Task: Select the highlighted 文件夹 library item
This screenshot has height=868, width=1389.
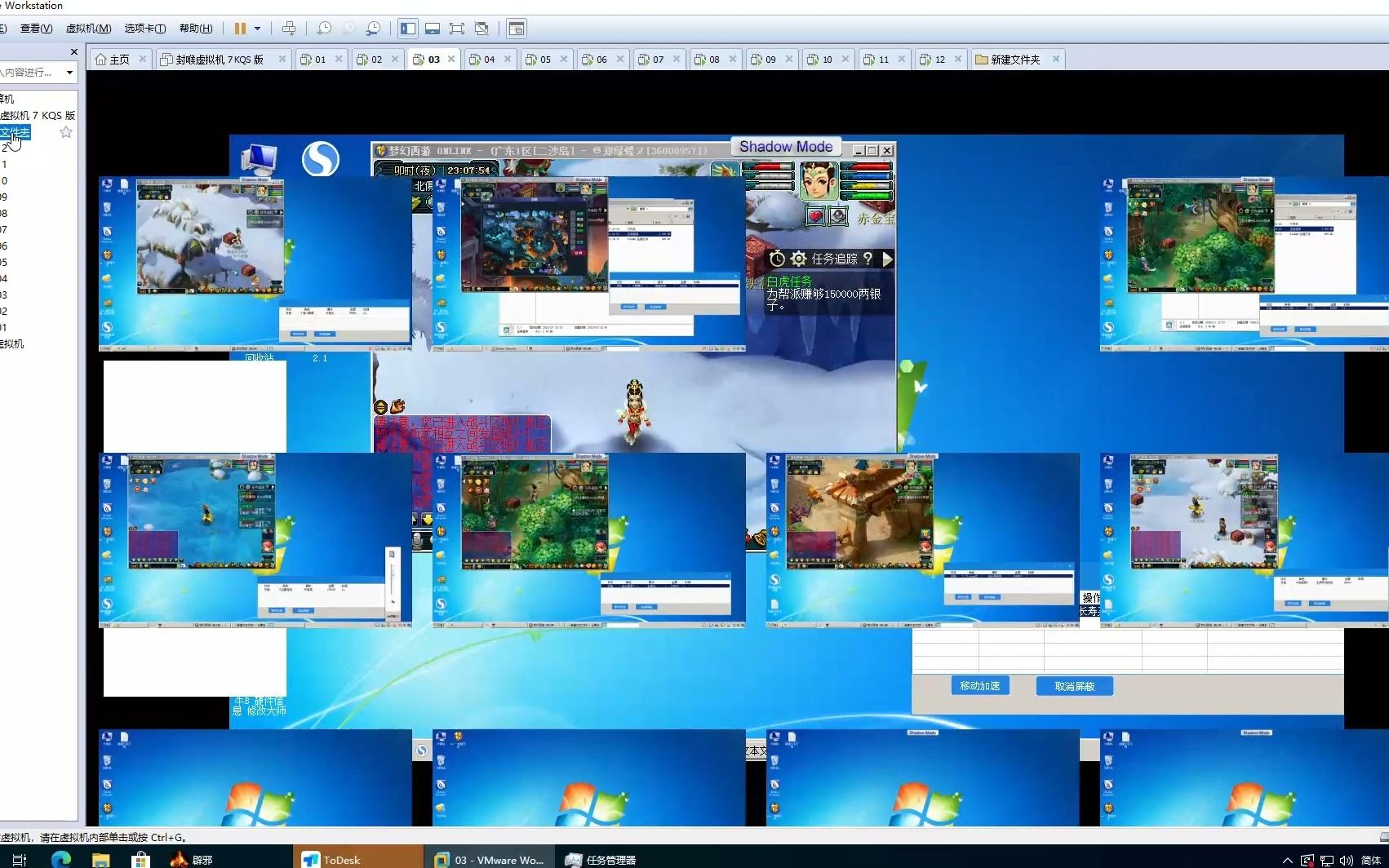Action: point(15,132)
